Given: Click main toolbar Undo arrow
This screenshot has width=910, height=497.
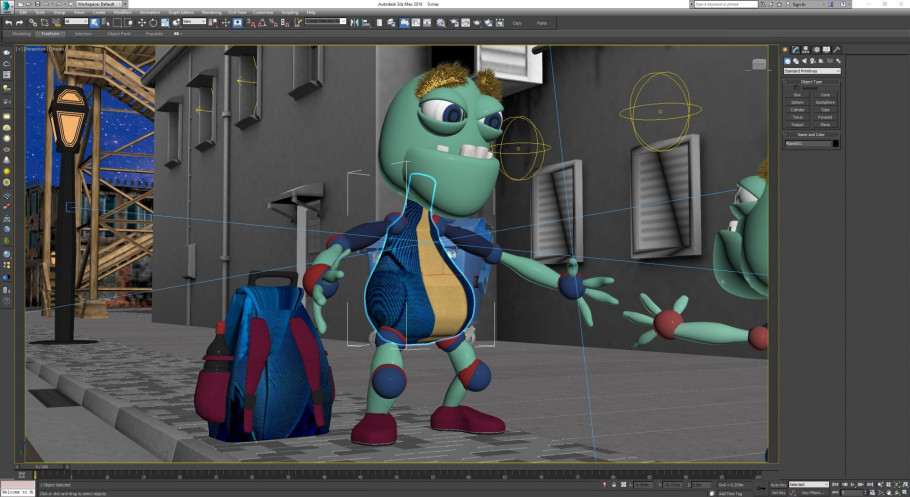Looking at the screenshot, I should click(8, 23).
